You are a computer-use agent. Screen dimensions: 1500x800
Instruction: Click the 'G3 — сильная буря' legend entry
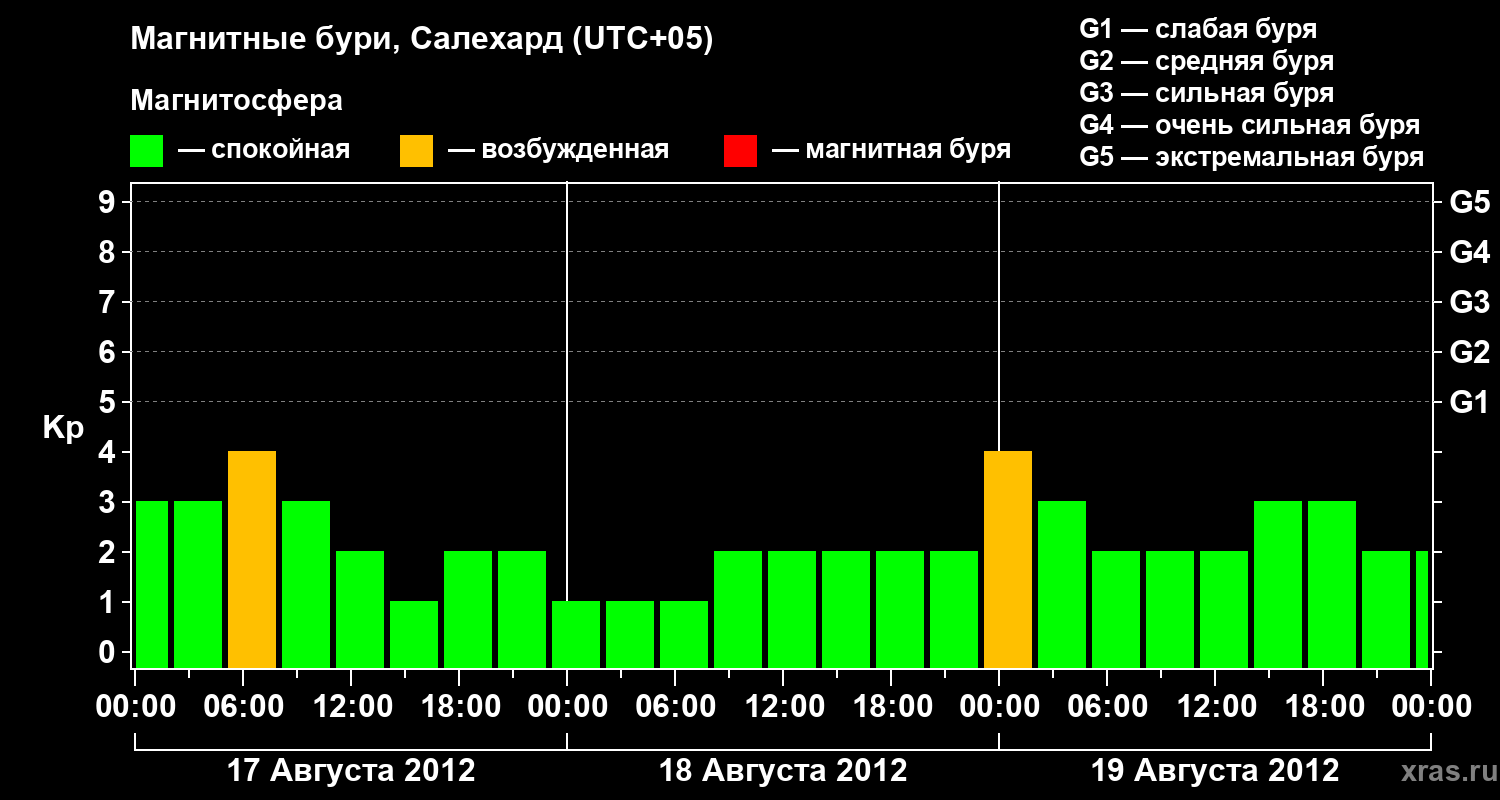(x=1207, y=93)
